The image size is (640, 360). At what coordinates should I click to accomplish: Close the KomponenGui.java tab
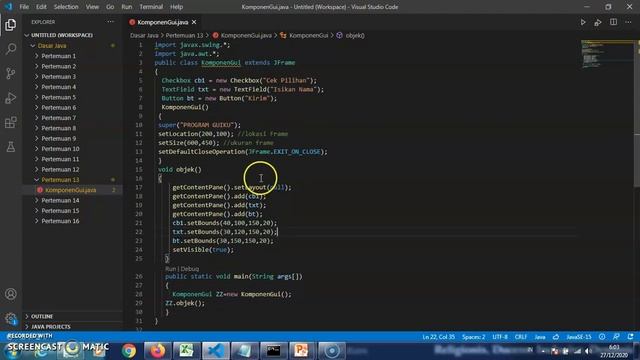pos(194,22)
